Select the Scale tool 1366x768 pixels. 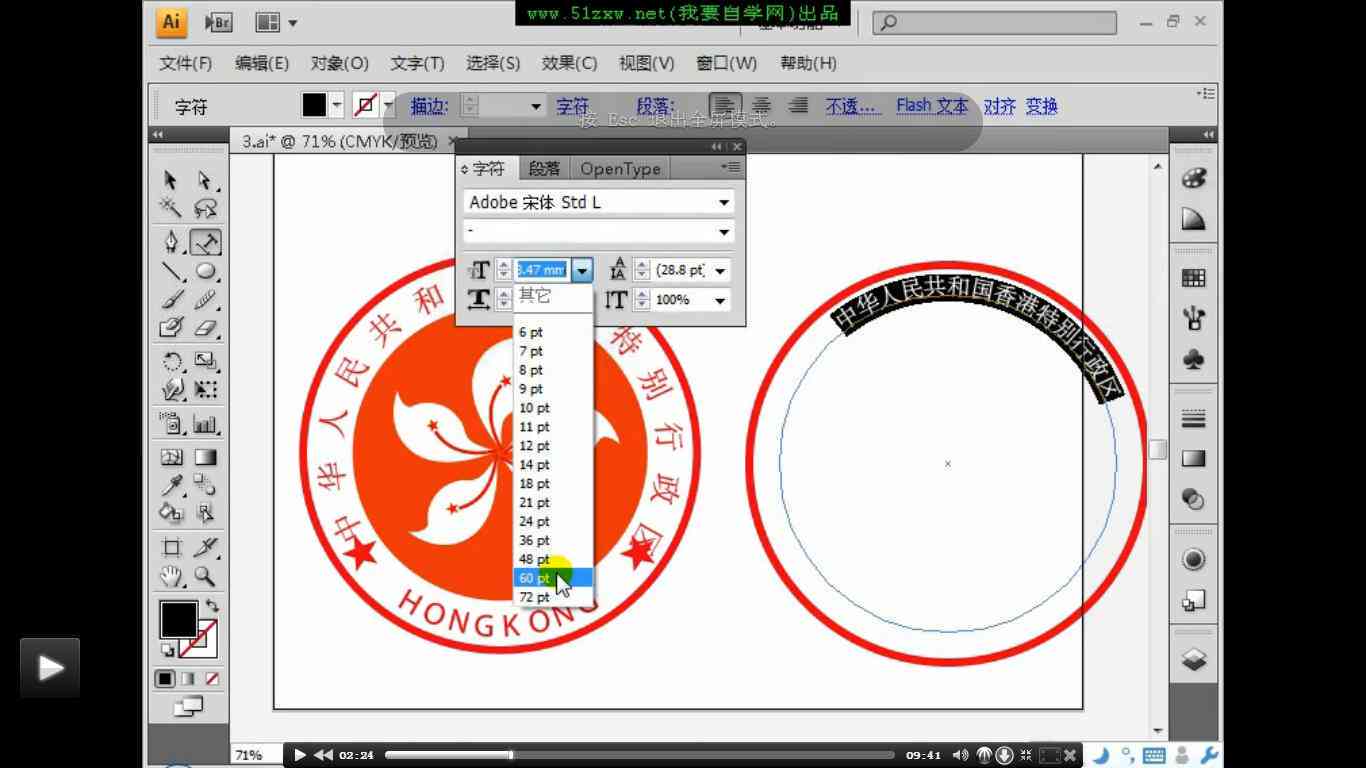[205, 362]
